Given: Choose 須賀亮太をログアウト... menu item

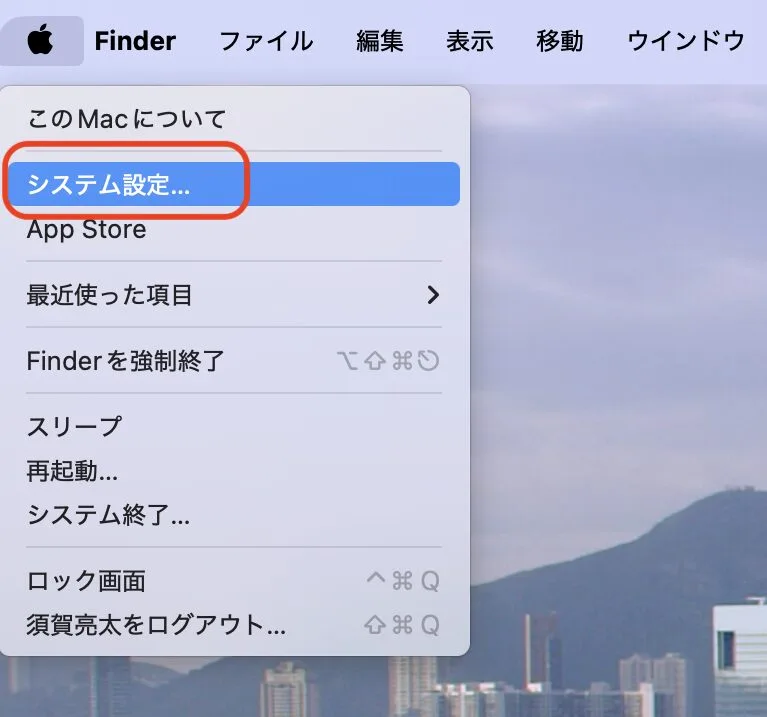Looking at the screenshot, I should [x=234, y=625].
